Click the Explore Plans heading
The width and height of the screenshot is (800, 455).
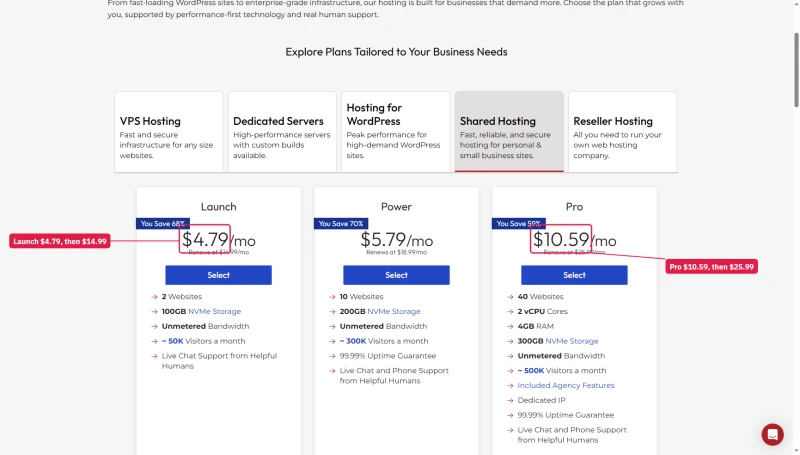[x=396, y=52]
